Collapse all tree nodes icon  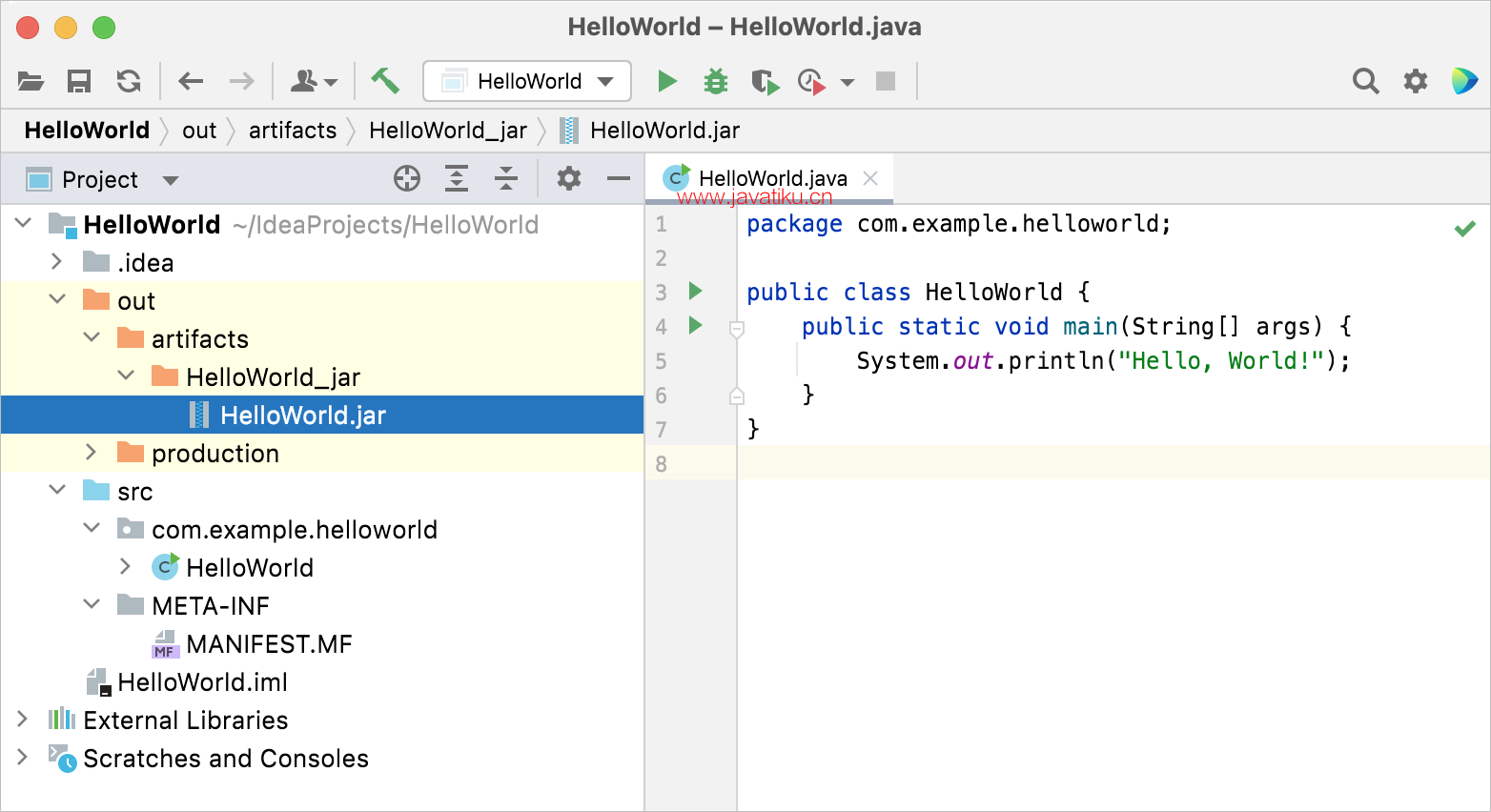coord(506,178)
